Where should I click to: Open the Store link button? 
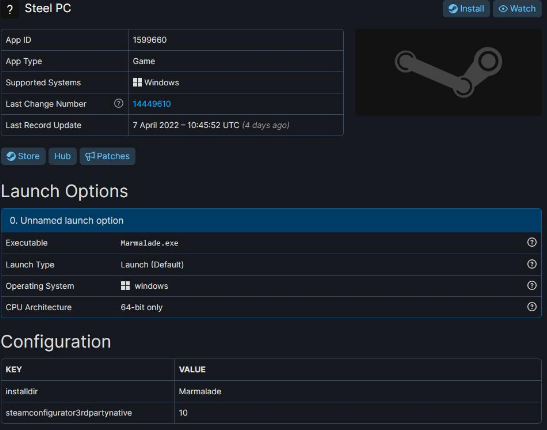23,156
